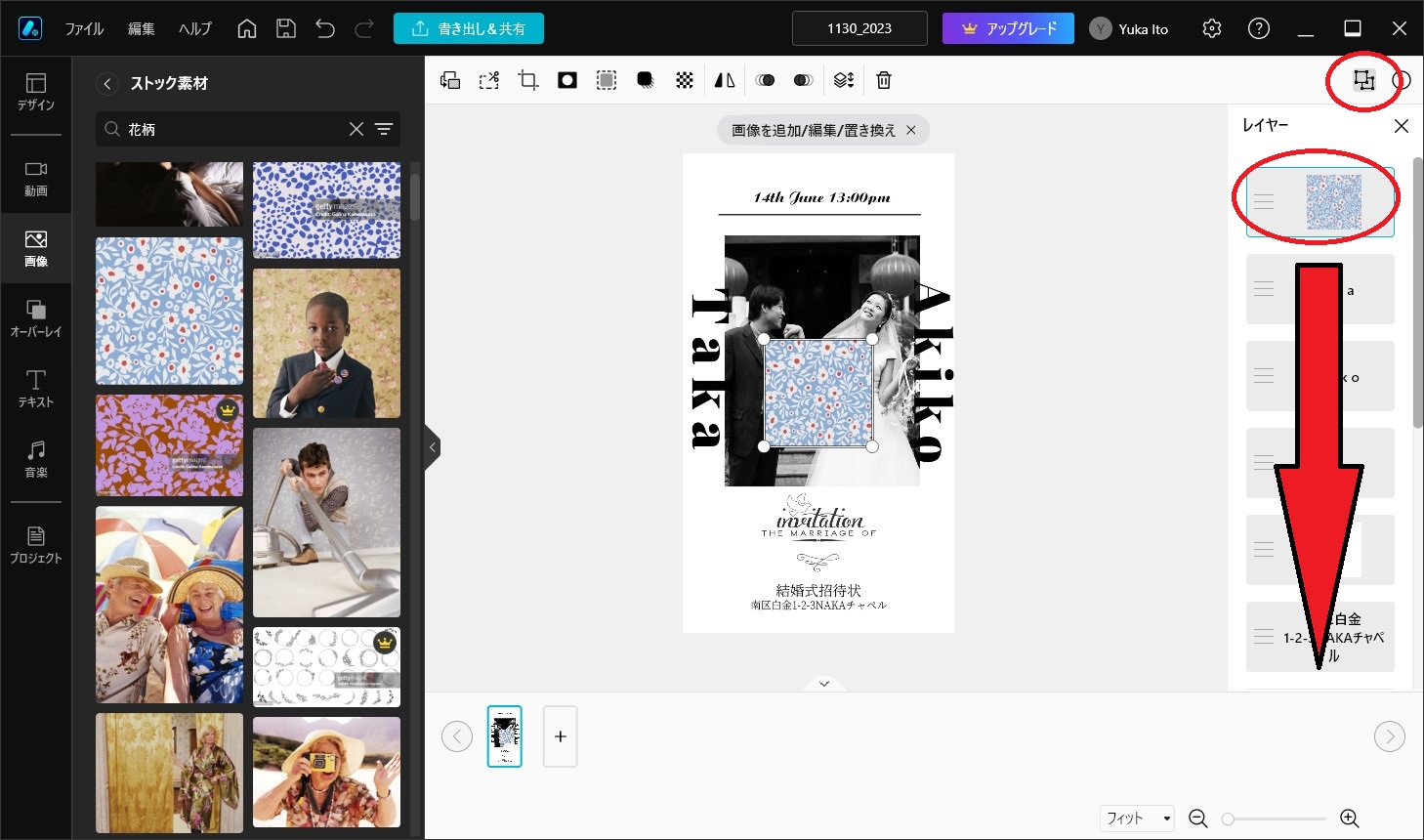Click the project name field 1130_2023
Viewport: 1424px width, 840px height.
(x=859, y=28)
